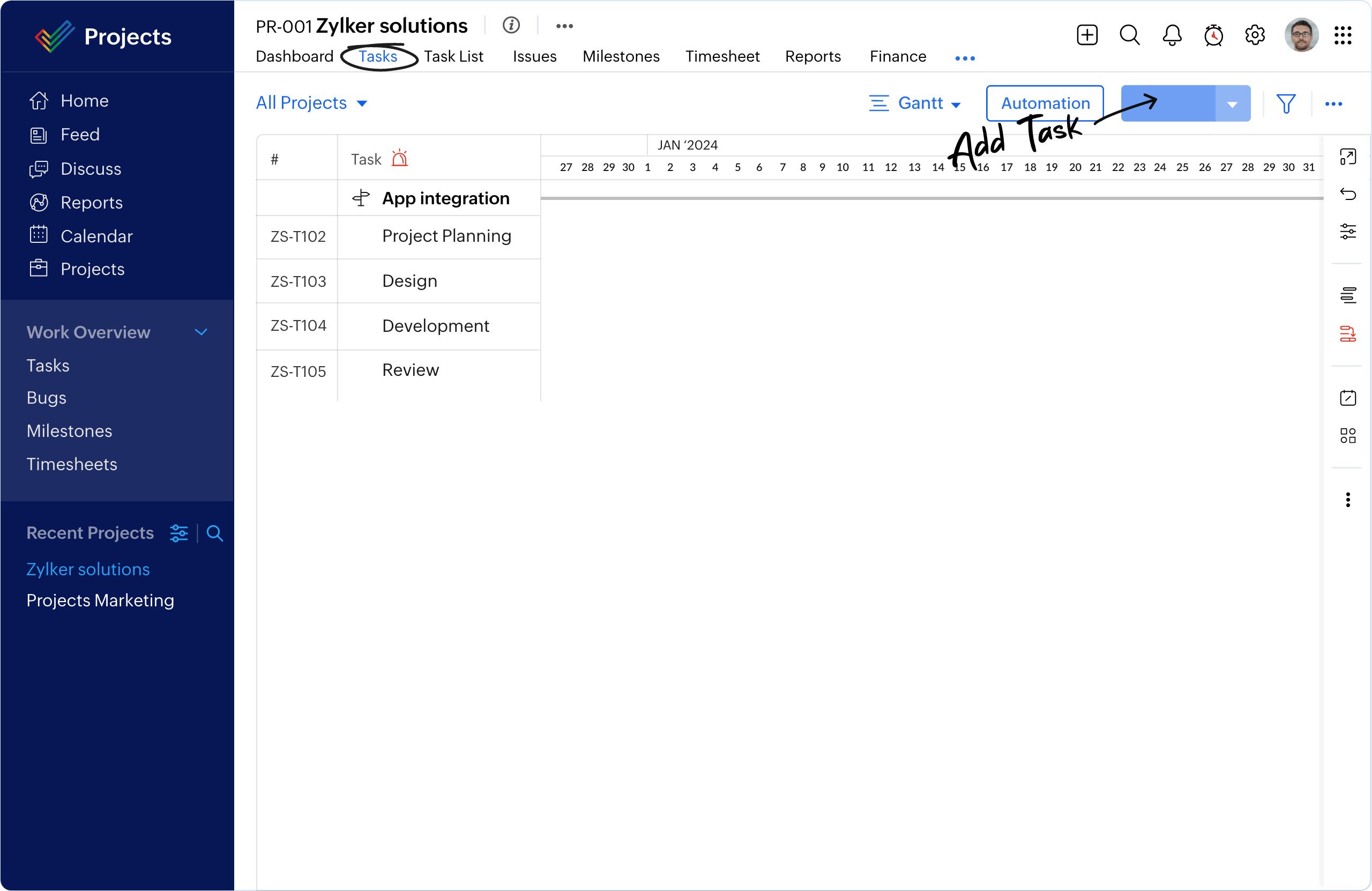The width and height of the screenshot is (1372, 891).
Task: Click the Gantt view icon
Action: [879, 103]
